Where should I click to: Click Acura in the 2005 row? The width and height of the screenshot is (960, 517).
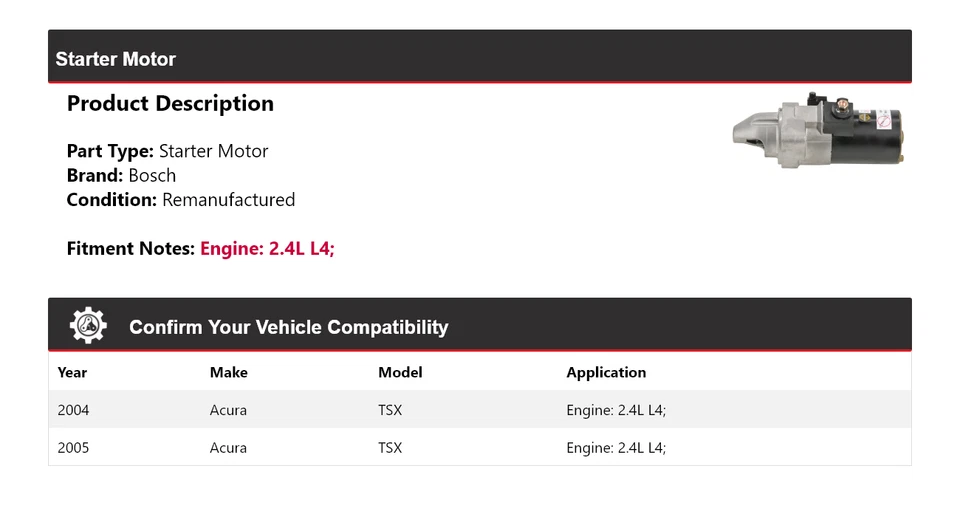pos(228,448)
